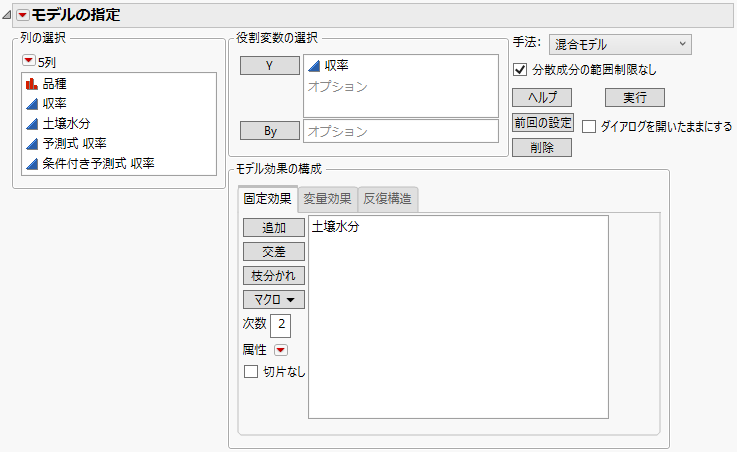Click the 枝分かれ button
The image size is (737, 452).
point(274,275)
